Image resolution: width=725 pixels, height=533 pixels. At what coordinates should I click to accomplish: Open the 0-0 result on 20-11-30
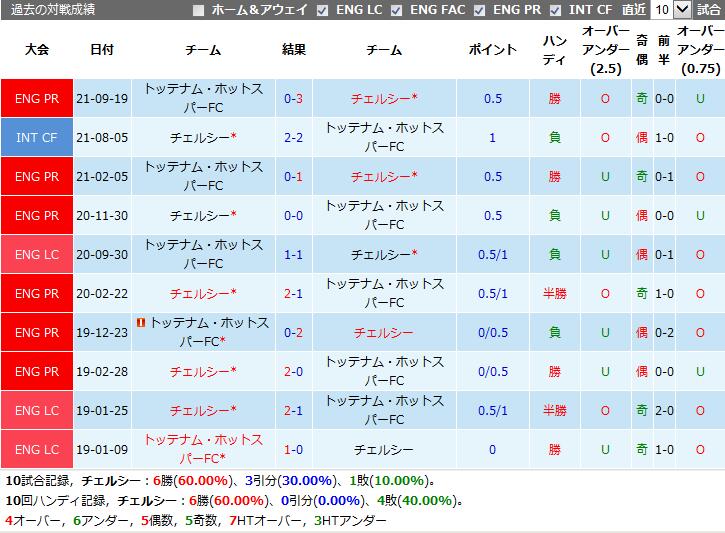pos(293,215)
